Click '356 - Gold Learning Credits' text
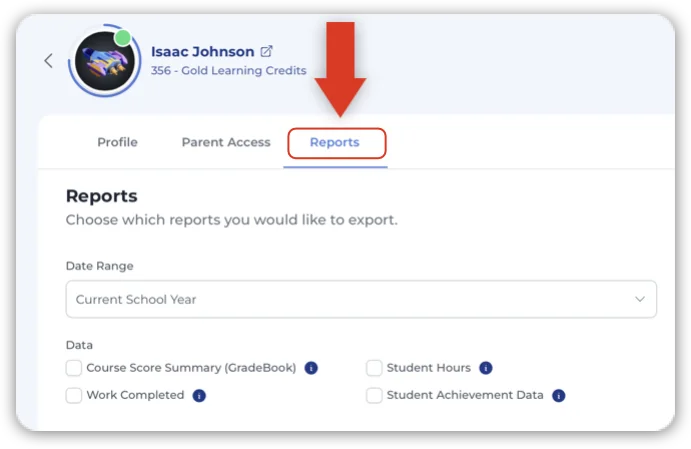 pyautogui.click(x=229, y=71)
